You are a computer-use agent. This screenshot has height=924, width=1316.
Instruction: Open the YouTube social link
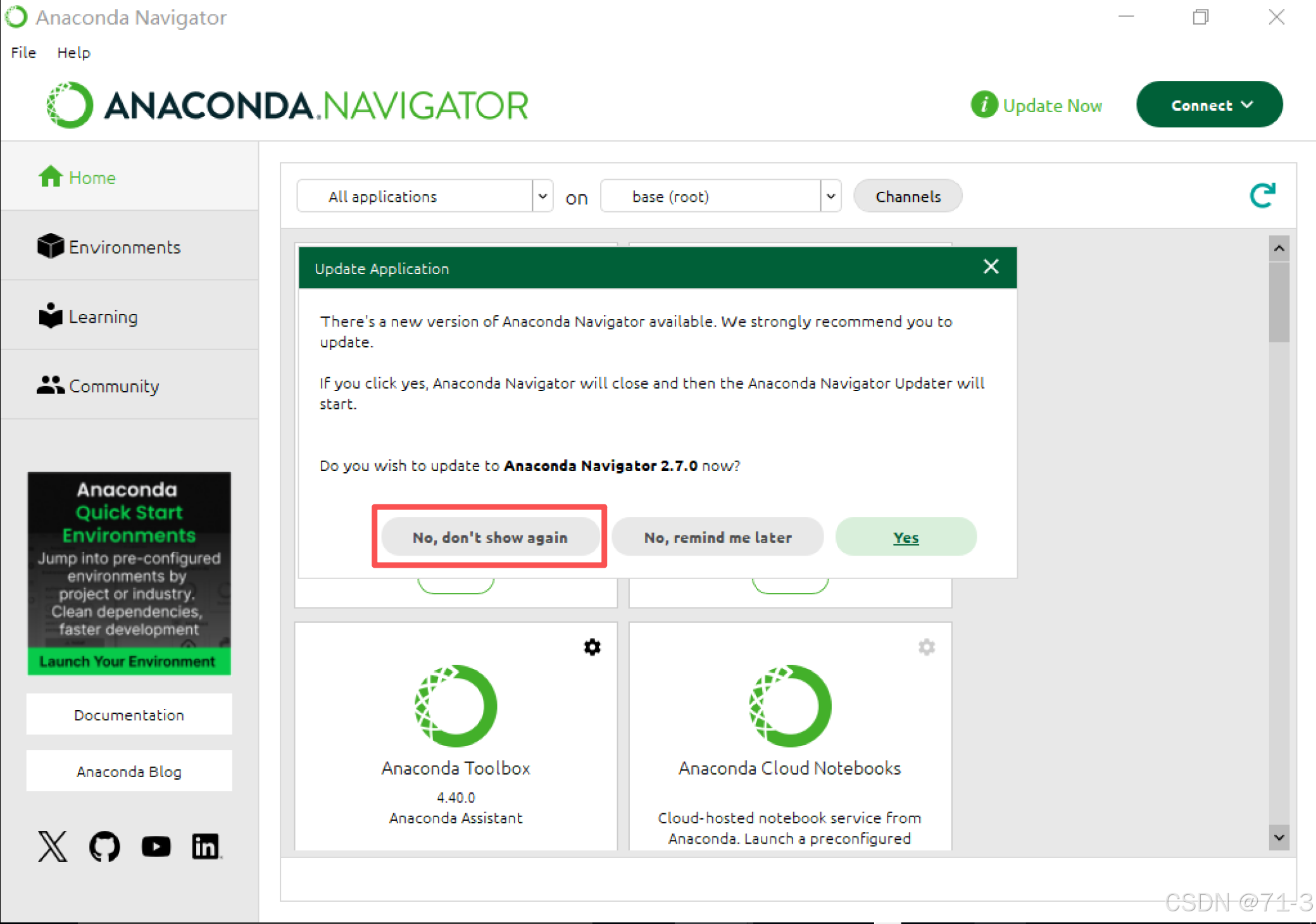click(x=156, y=846)
